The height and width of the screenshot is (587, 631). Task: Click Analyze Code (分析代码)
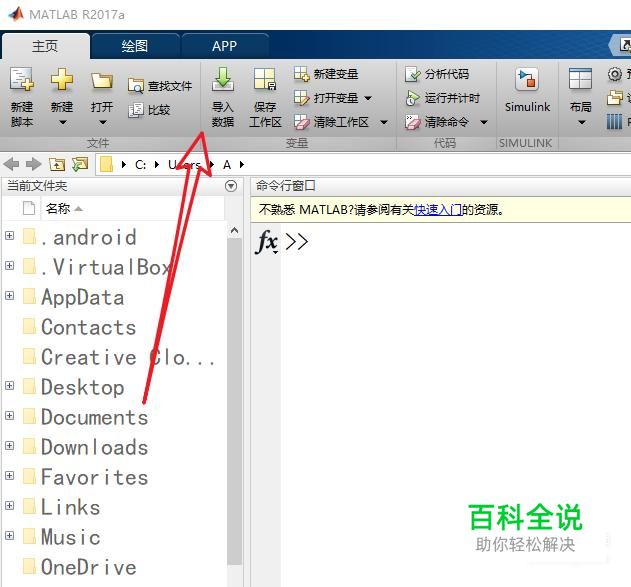[437, 74]
